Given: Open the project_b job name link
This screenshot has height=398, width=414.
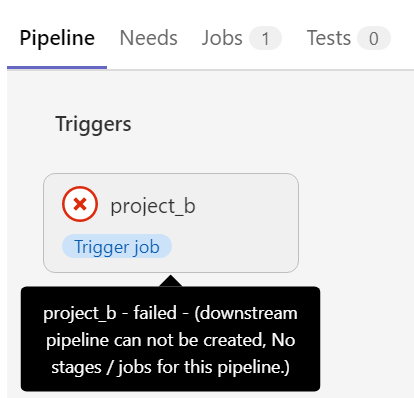Looking at the screenshot, I should click(x=153, y=206).
